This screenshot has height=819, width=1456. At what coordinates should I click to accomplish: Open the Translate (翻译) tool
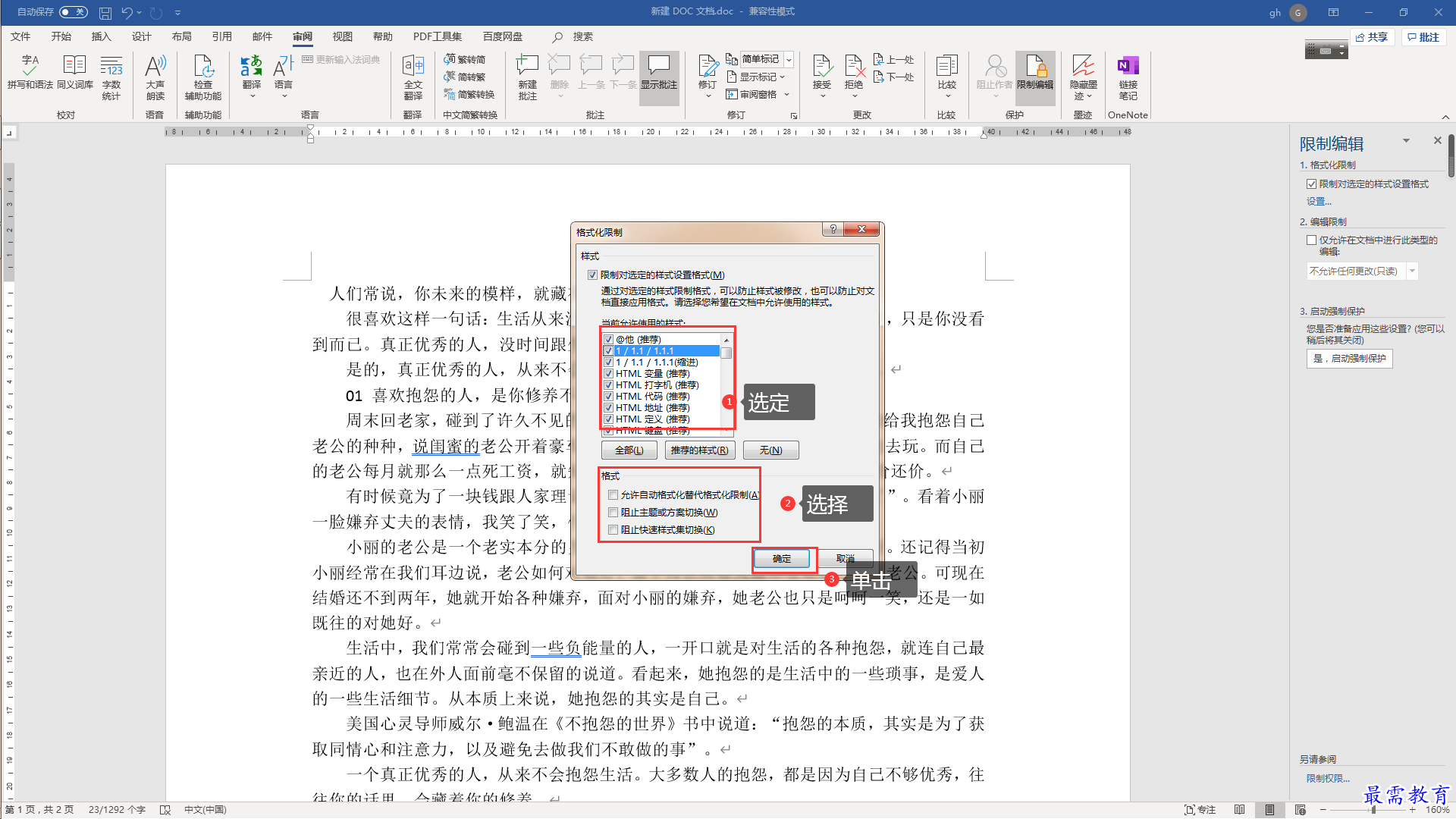coord(252,77)
